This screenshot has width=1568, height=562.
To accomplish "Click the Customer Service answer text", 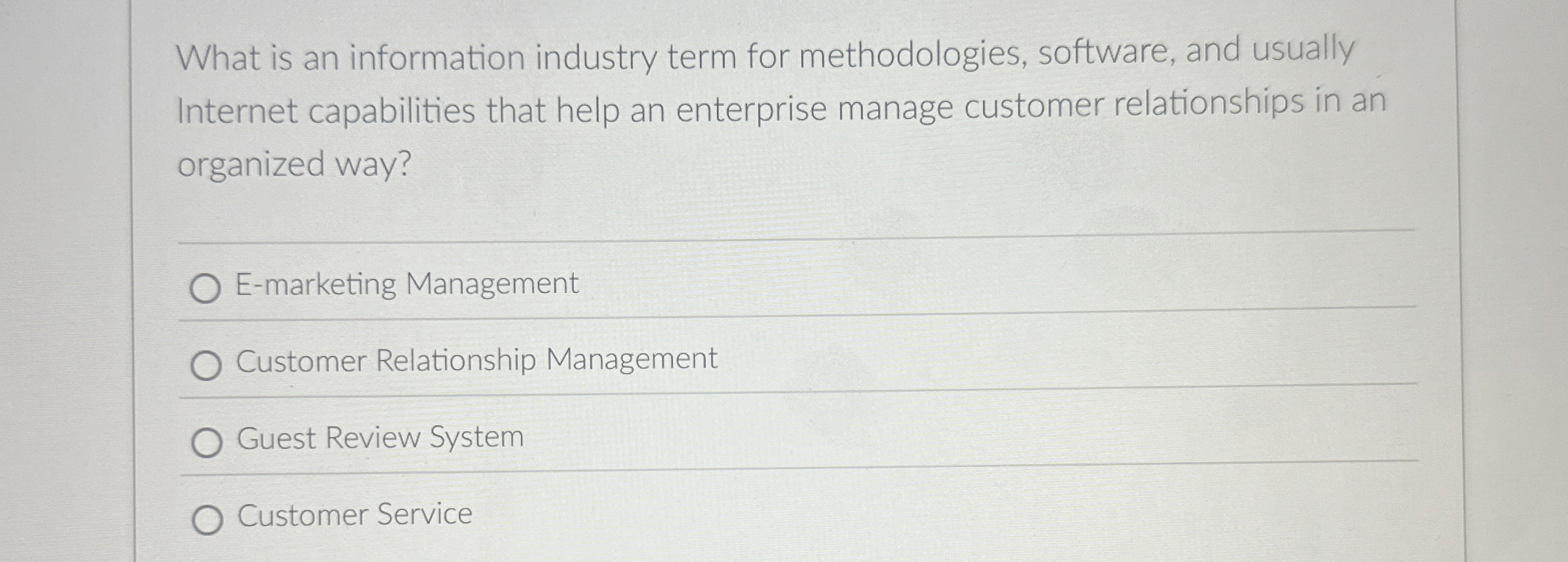I will coord(353,515).
